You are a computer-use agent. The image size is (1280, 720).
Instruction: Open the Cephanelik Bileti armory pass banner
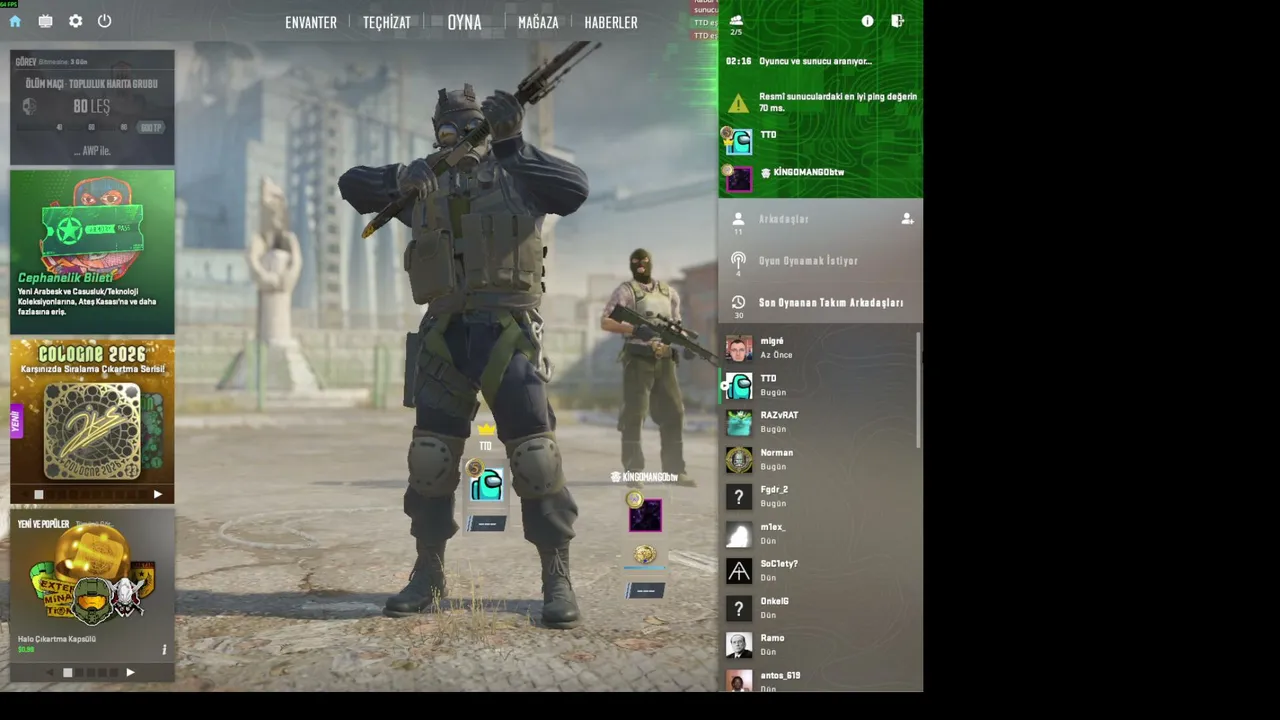[92, 252]
